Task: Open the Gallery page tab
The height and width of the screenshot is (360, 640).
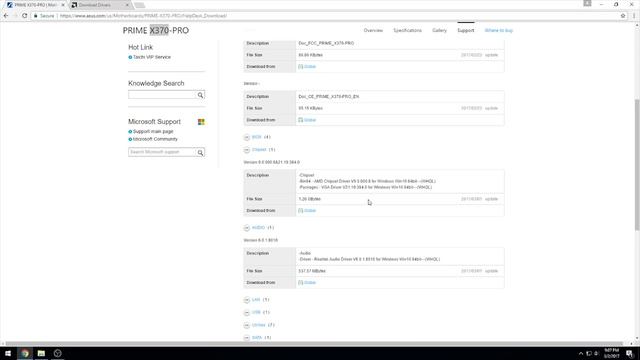Action: pyautogui.click(x=440, y=31)
